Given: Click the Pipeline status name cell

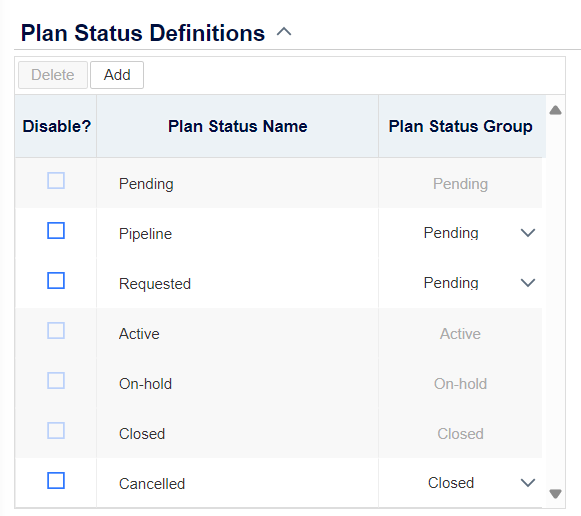Looking at the screenshot, I should tap(238, 233).
